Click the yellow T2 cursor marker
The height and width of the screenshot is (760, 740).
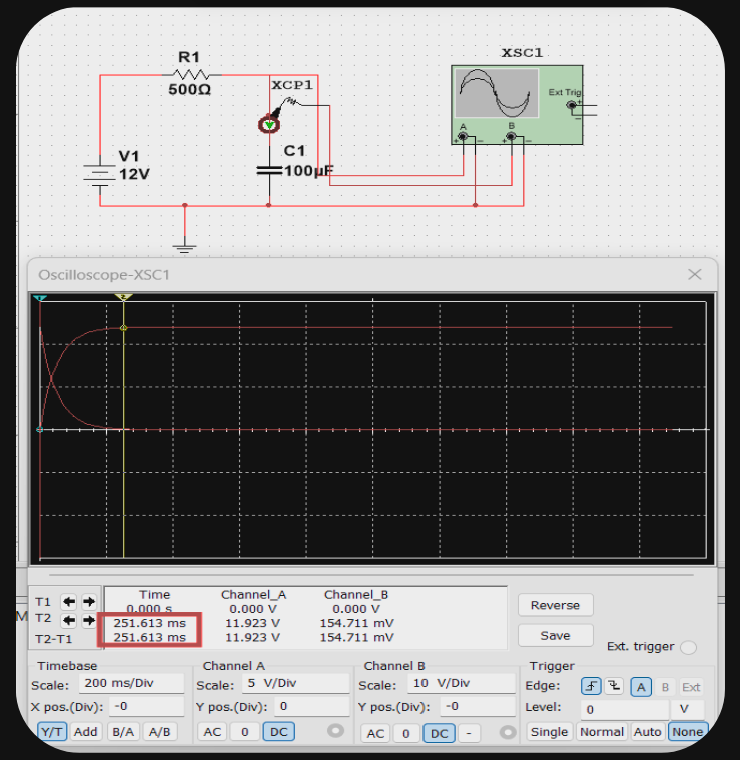click(x=123, y=298)
